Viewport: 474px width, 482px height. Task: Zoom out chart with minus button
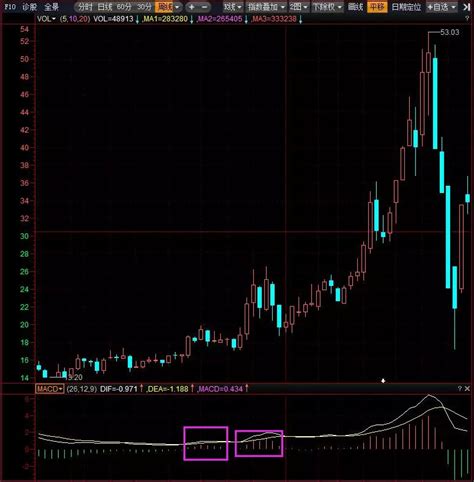205,7
